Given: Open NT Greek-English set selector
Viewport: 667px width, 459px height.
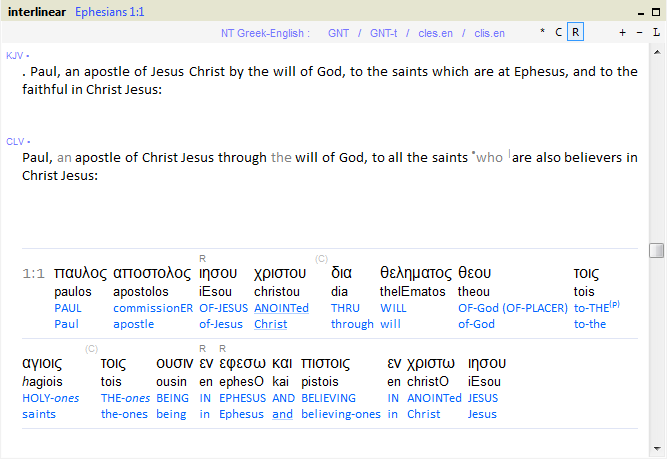Looking at the screenshot, I should [265, 33].
